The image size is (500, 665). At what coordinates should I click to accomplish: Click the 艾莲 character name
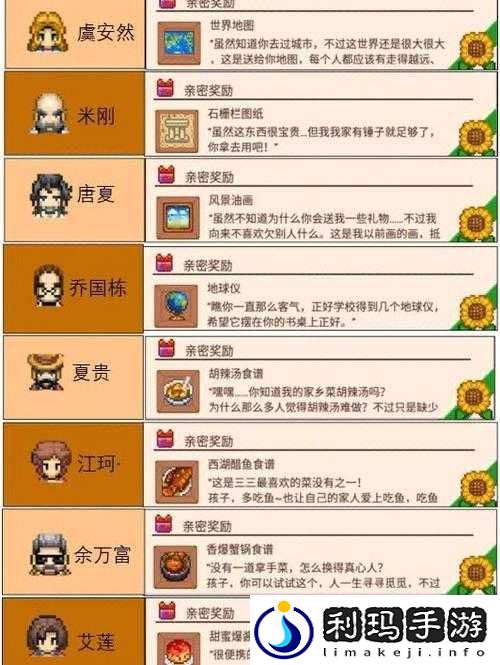pyautogui.click(x=96, y=641)
